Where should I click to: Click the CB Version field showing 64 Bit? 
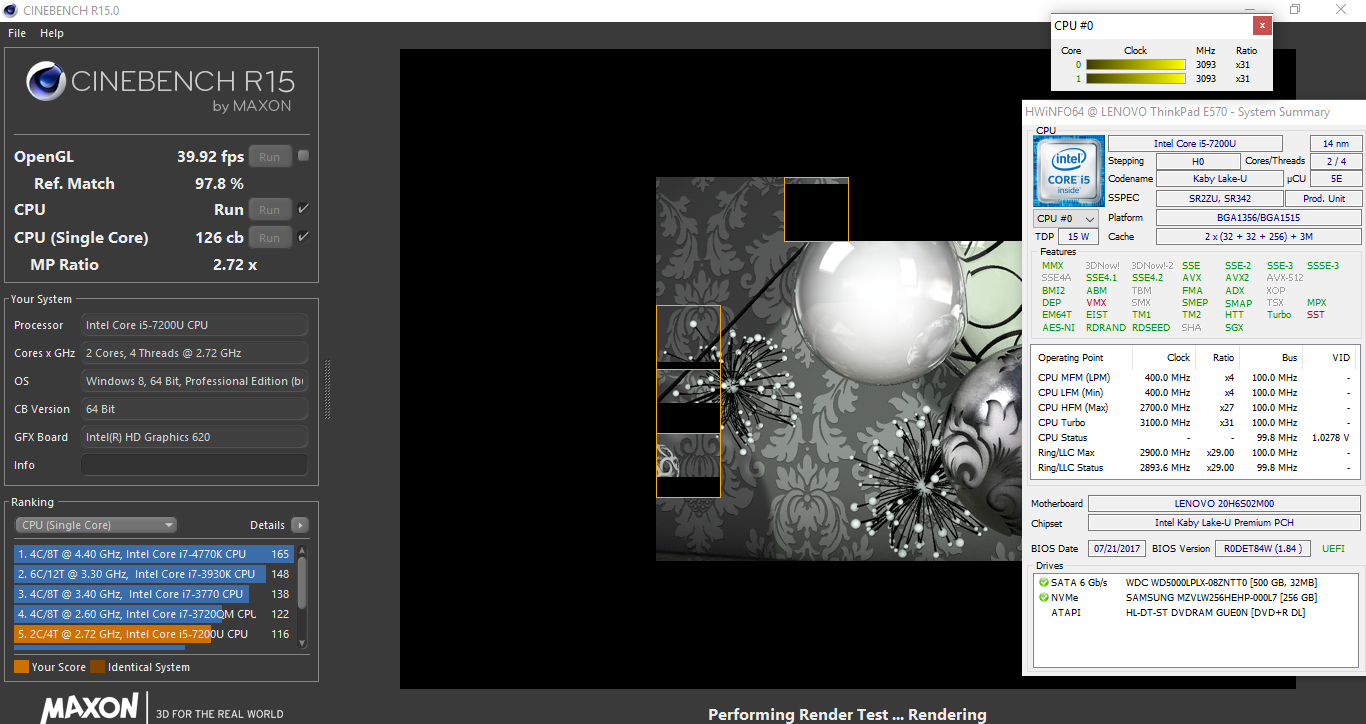pos(194,409)
